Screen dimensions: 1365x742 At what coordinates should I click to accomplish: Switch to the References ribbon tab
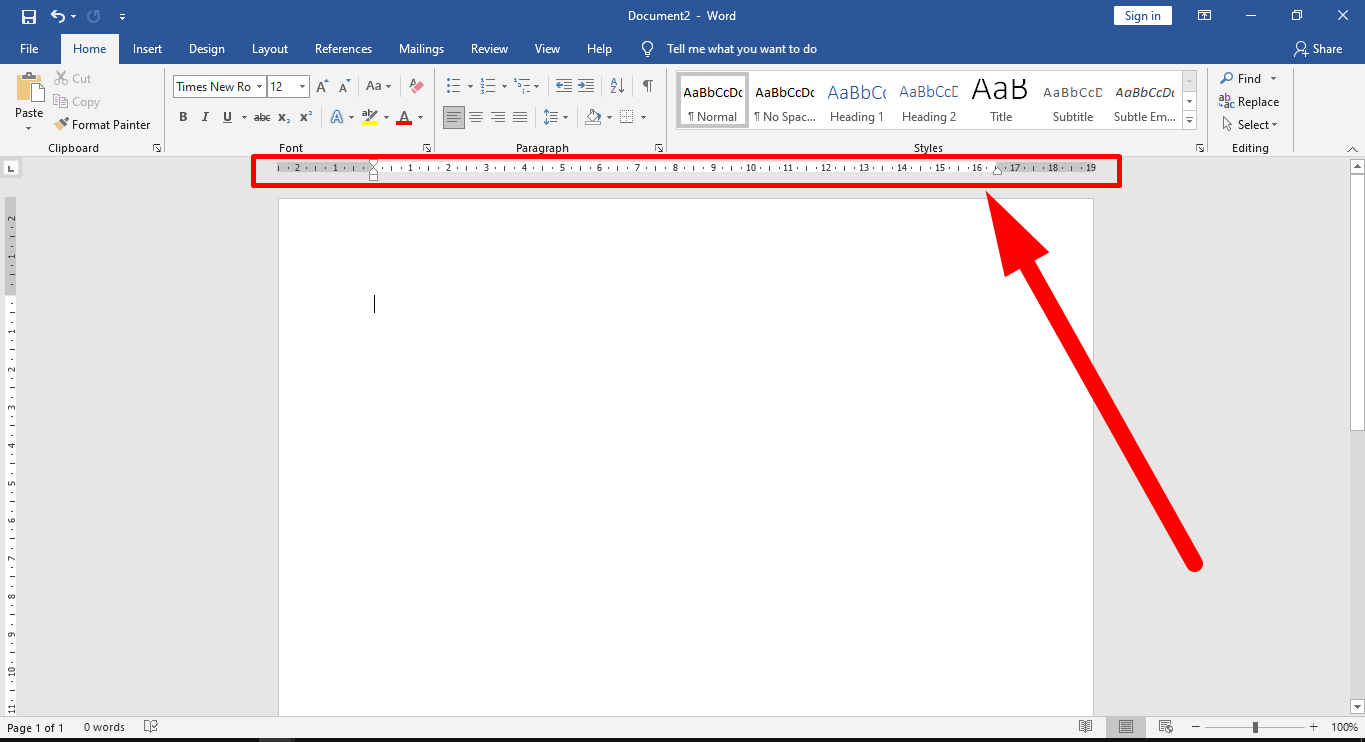pos(343,48)
